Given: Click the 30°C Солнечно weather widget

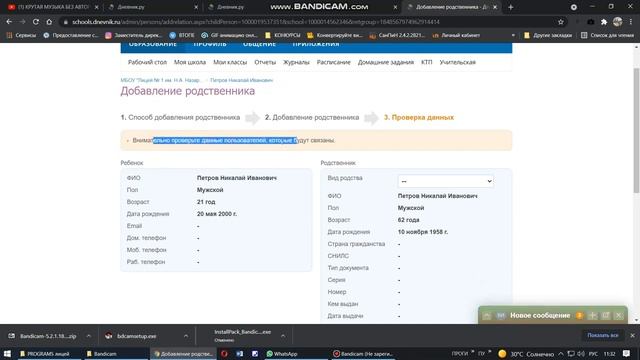Looking at the screenshot, I should 526,354.
